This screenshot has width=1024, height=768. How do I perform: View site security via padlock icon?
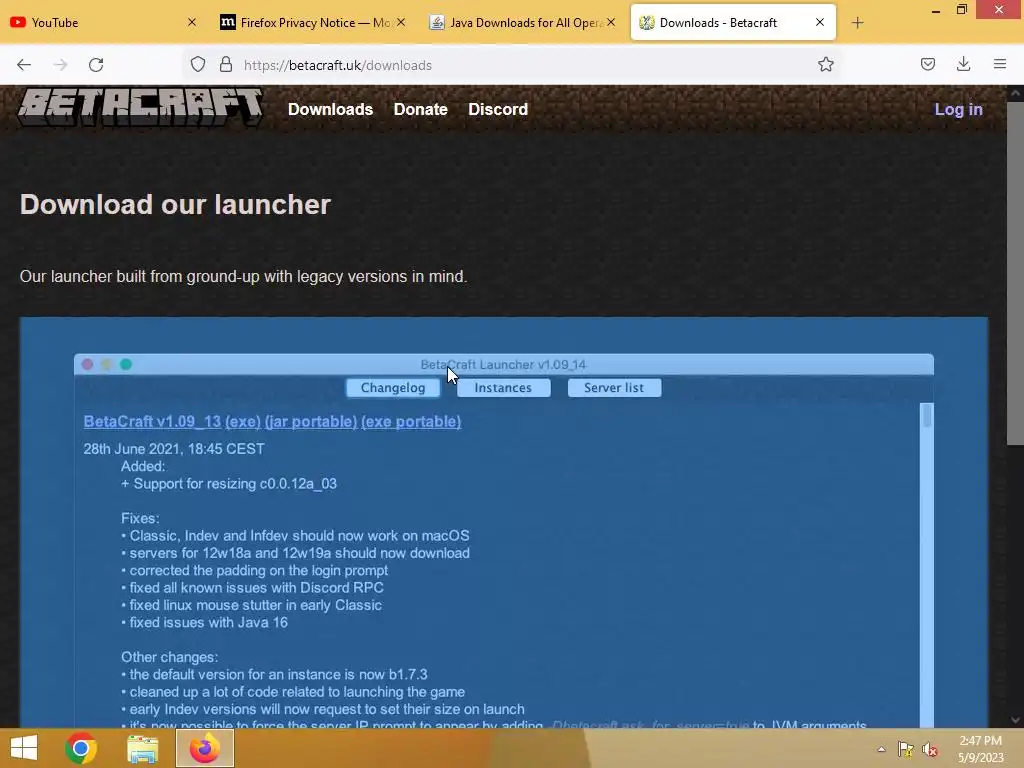[226, 64]
